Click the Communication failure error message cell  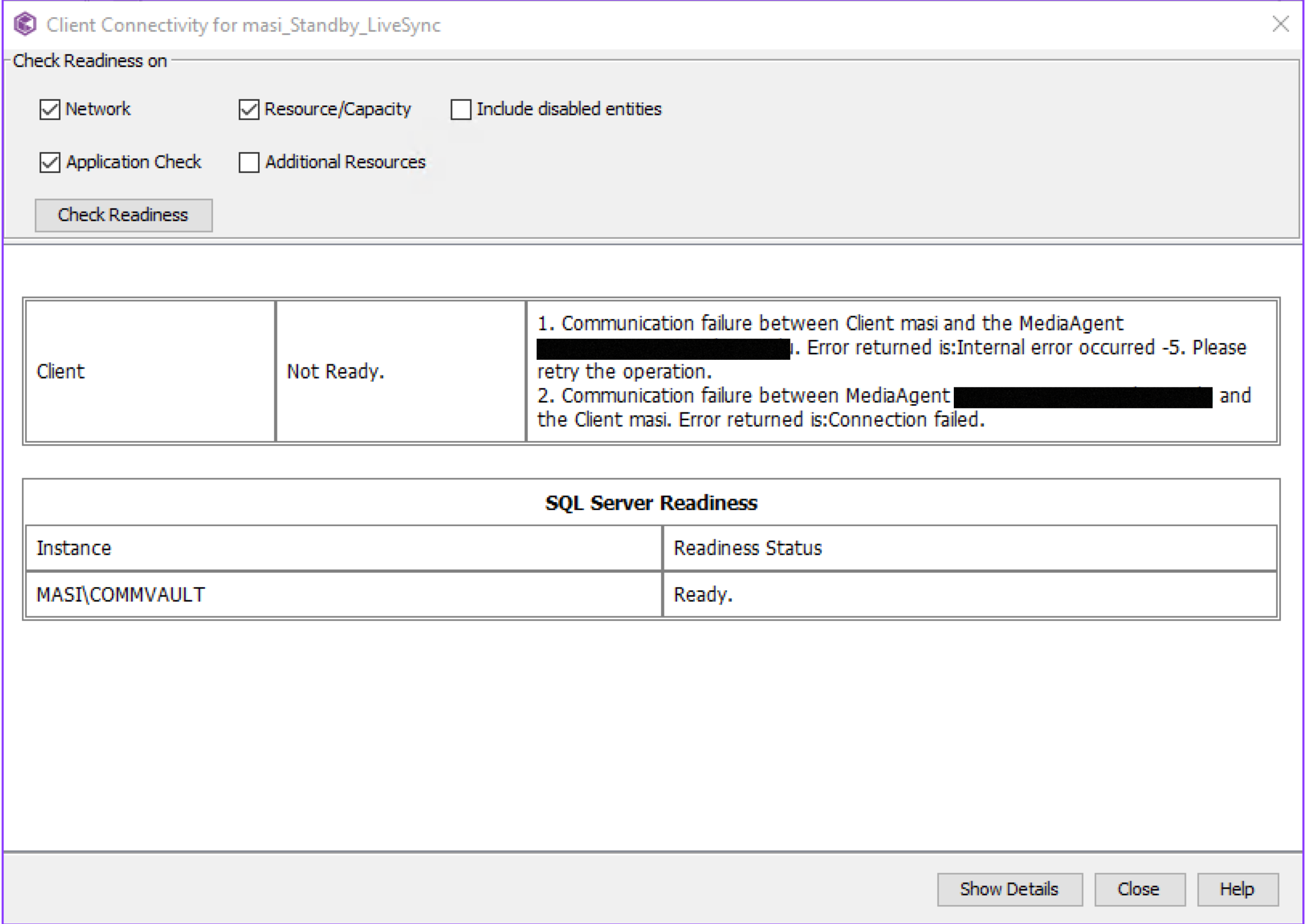tap(902, 371)
